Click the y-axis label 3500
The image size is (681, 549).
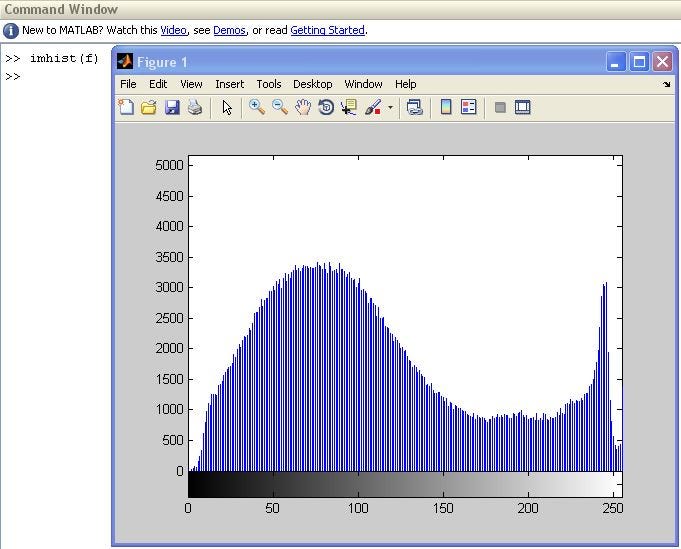[x=169, y=257]
